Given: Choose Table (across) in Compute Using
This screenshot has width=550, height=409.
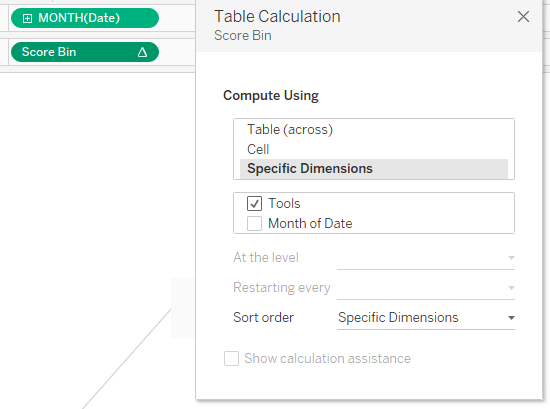Looking at the screenshot, I should pyautogui.click(x=374, y=129).
